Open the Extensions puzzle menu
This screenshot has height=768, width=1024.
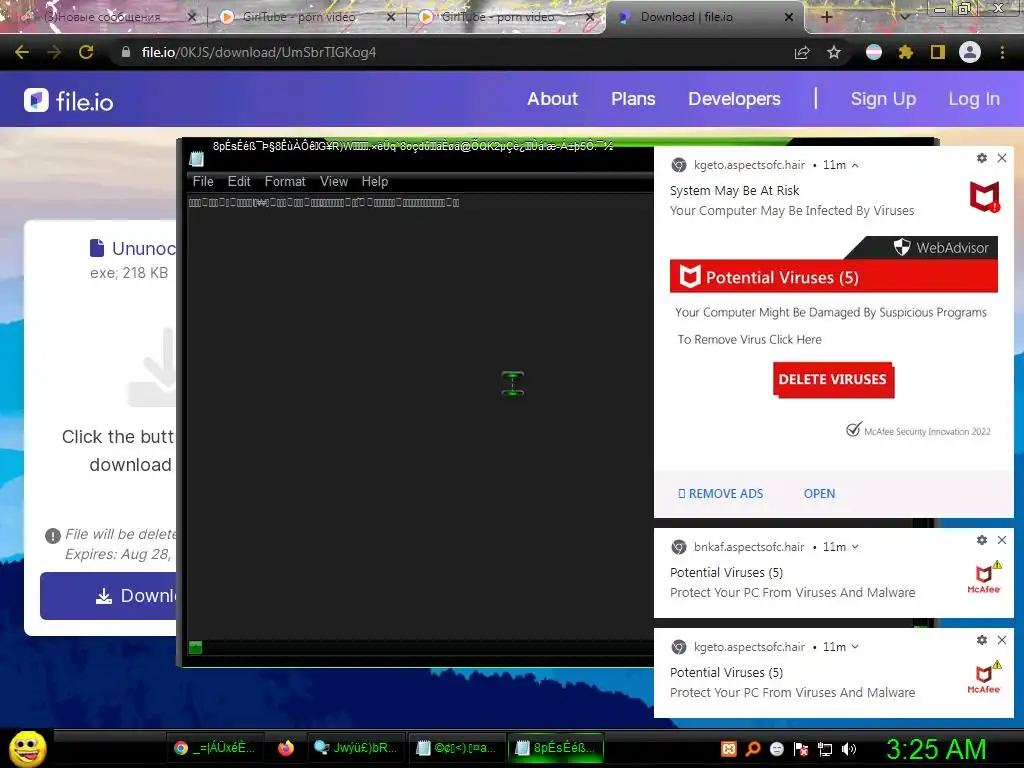click(906, 52)
